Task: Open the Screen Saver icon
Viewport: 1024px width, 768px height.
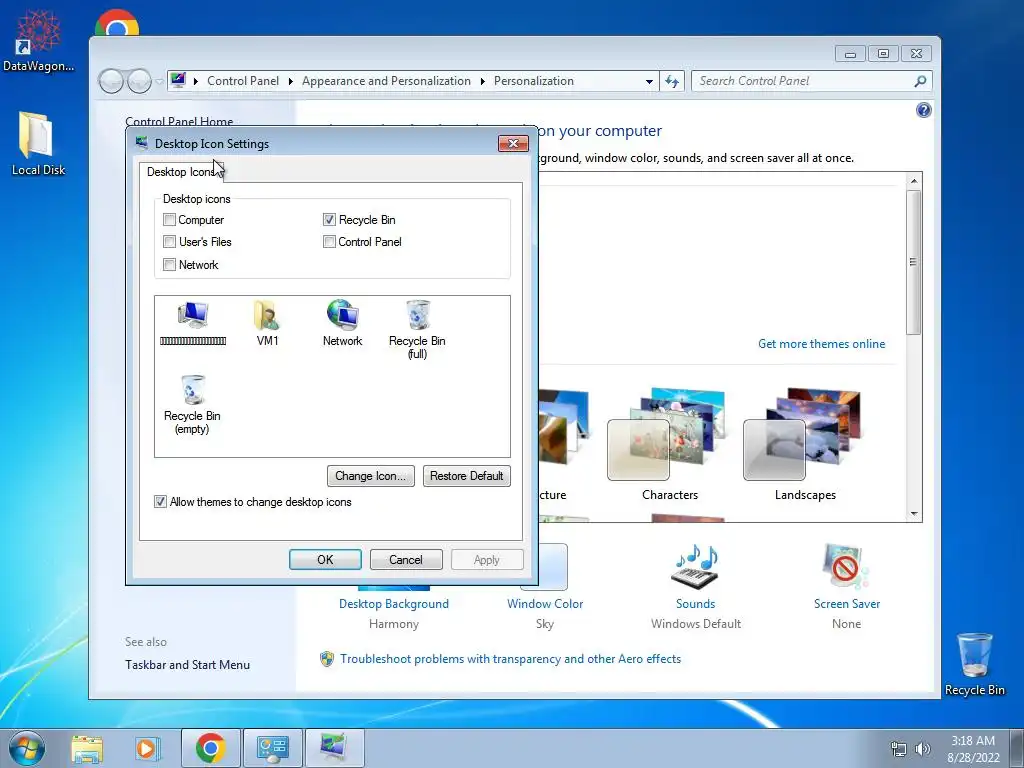Action: [846, 567]
